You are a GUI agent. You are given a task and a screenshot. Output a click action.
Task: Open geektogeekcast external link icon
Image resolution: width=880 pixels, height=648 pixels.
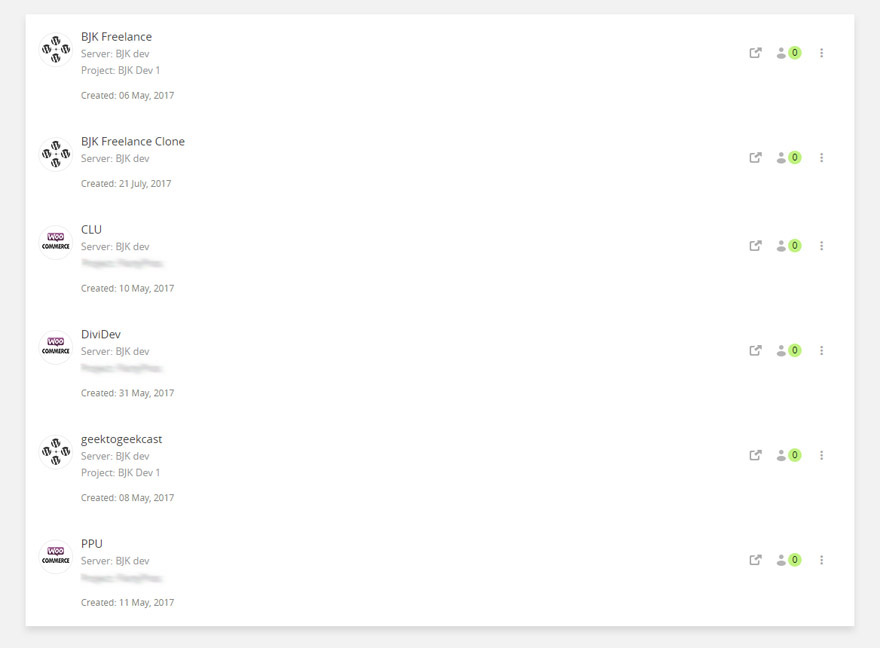coord(755,455)
